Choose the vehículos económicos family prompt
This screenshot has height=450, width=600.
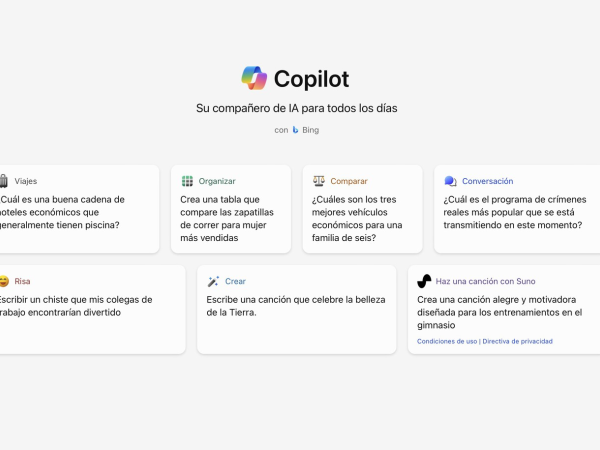point(362,218)
